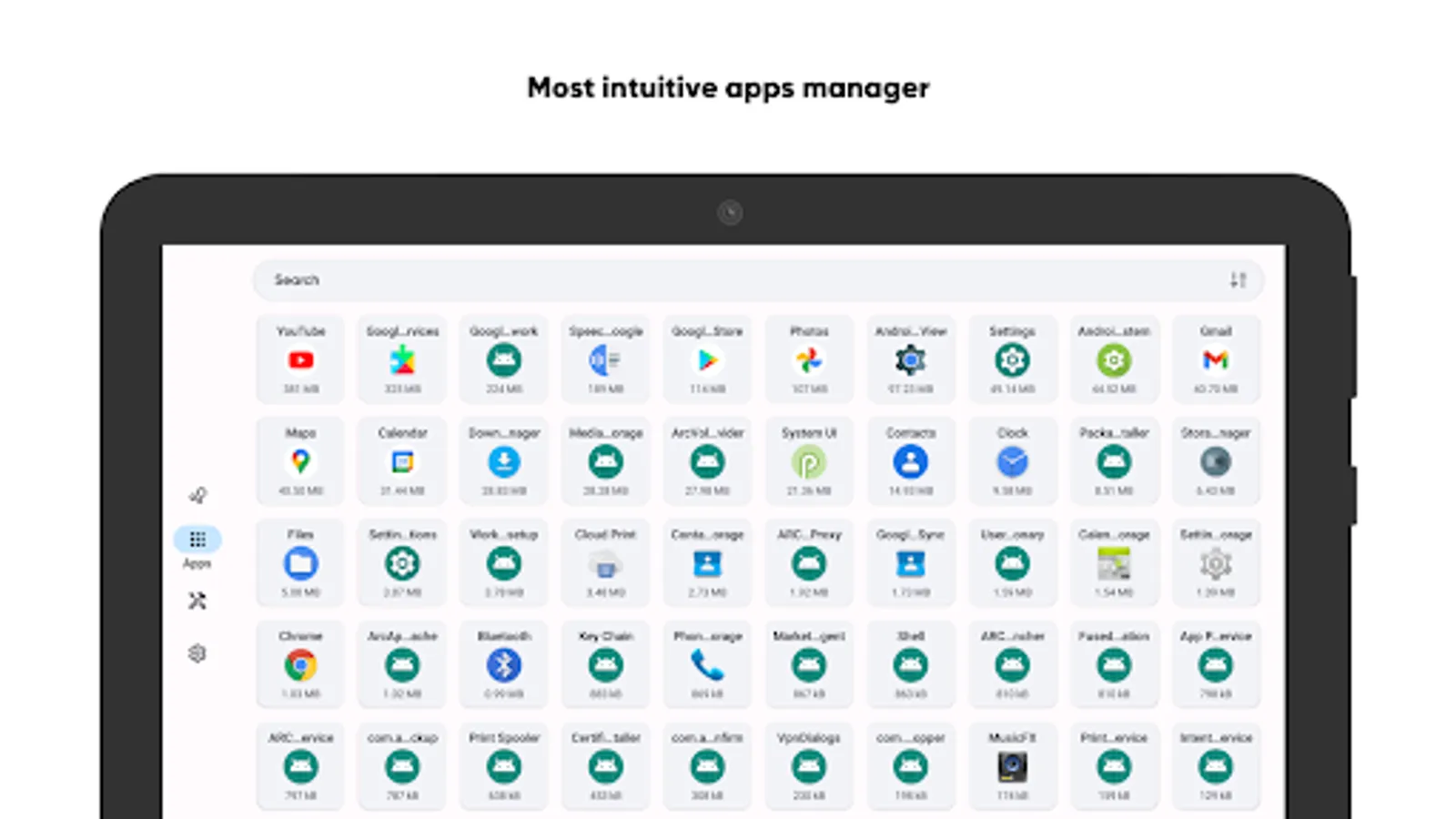Open the tools sidebar tab
The width and height of the screenshot is (1456, 819).
[197, 601]
